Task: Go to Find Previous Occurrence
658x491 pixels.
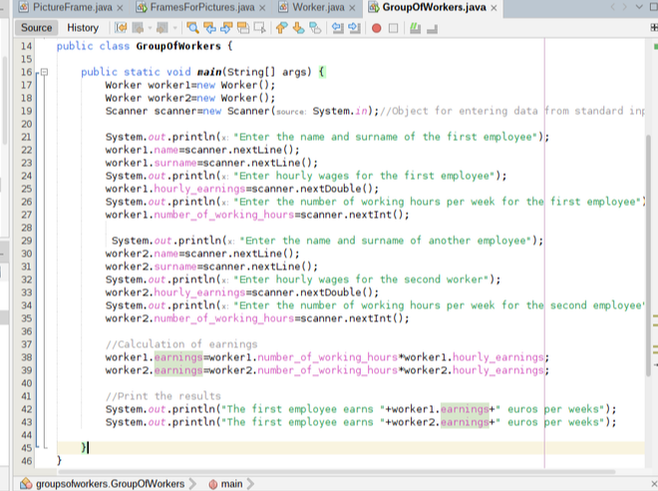Action: click(209, 28)
